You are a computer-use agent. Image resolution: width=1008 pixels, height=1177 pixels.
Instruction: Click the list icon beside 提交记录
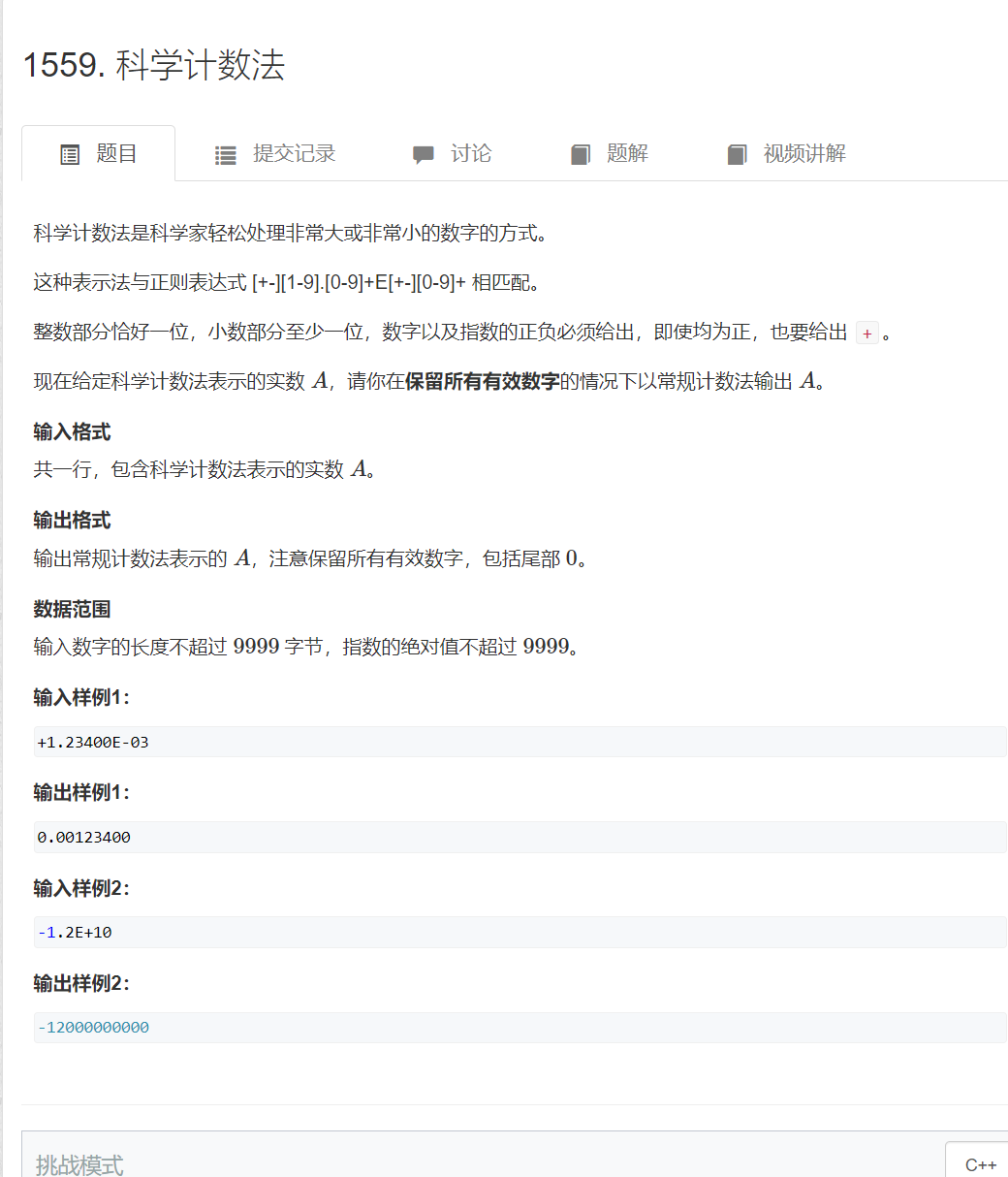pos(226,155)
